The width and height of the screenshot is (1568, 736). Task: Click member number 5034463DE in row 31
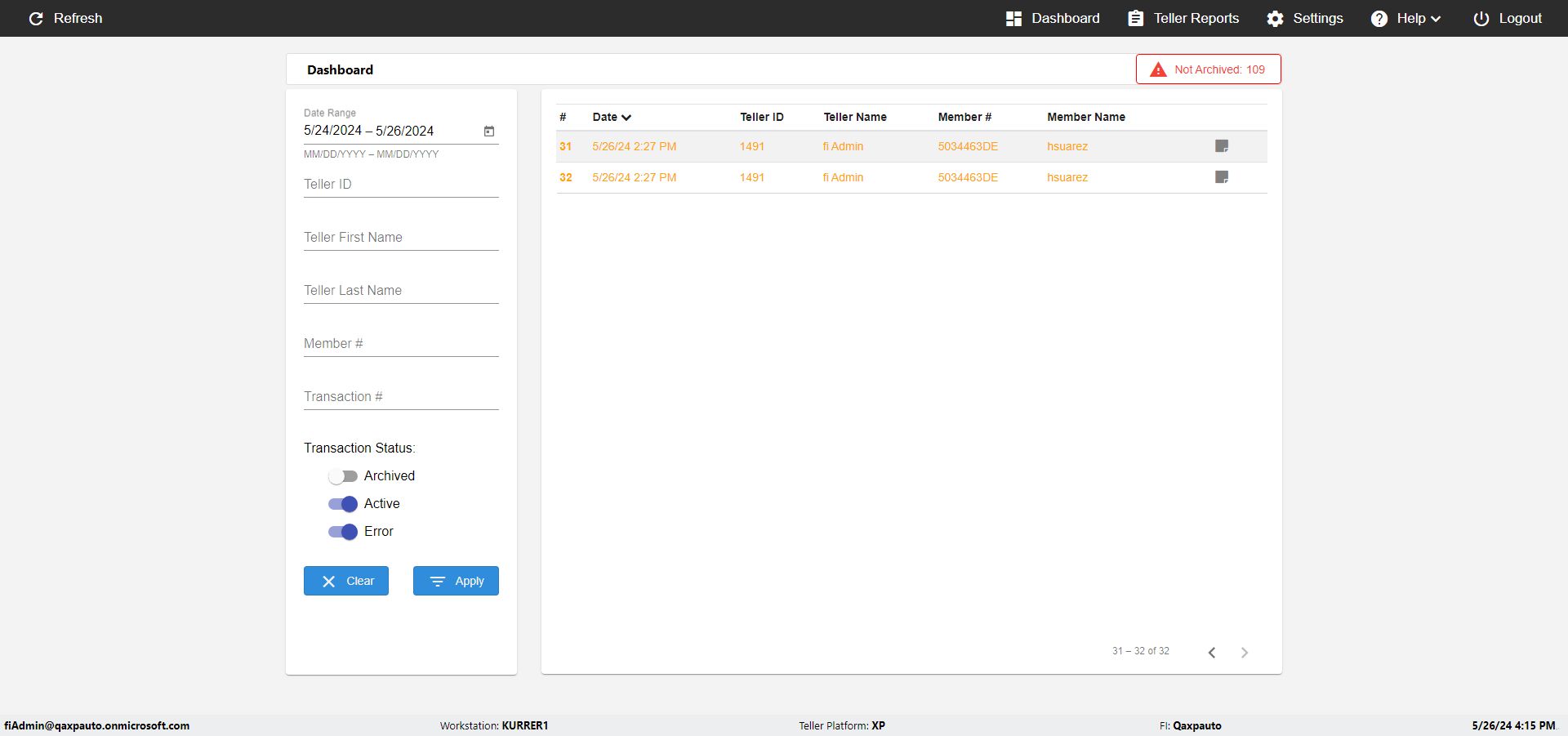[968, 146]
